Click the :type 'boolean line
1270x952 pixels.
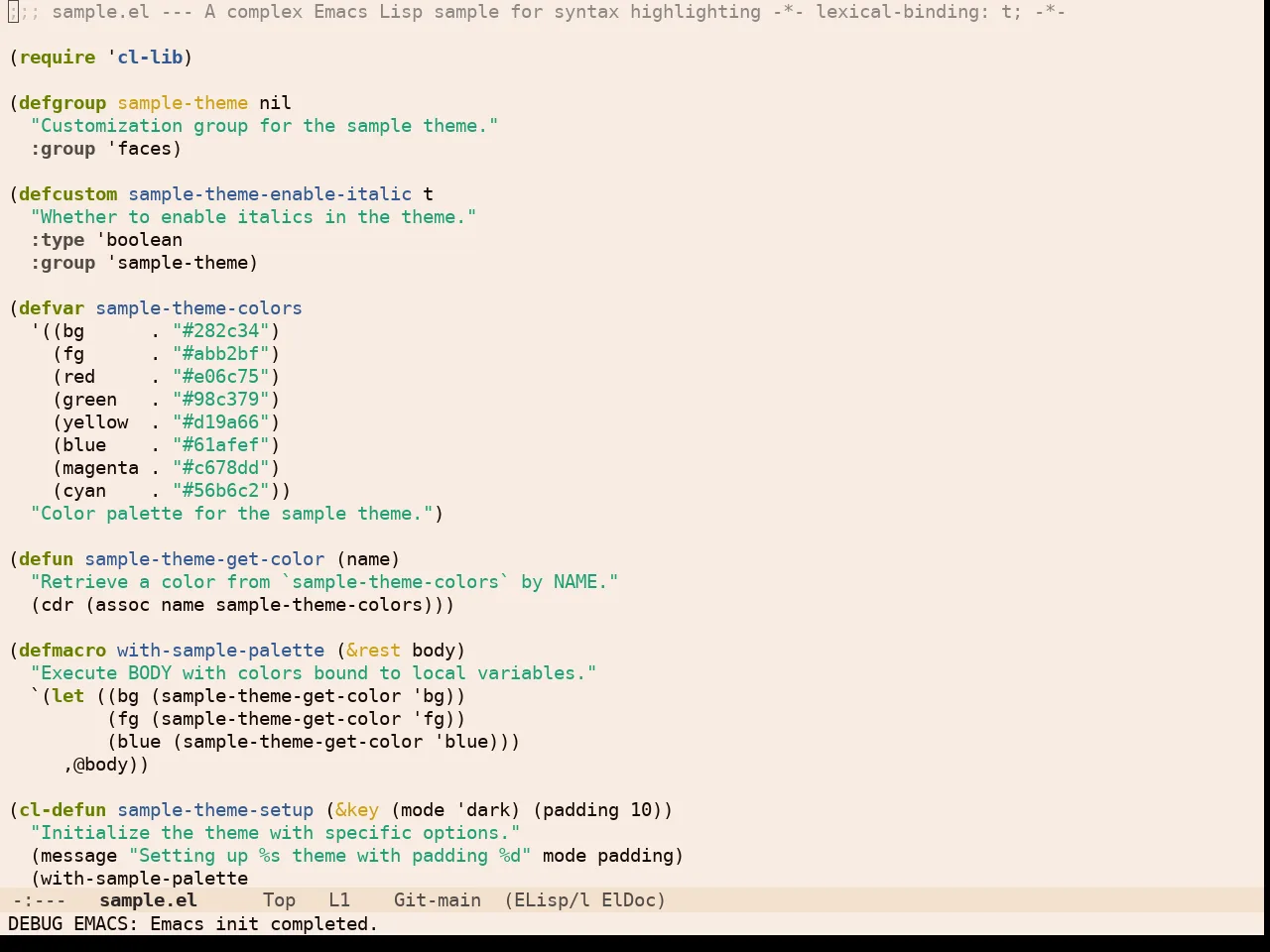click(x=106, y=240)
